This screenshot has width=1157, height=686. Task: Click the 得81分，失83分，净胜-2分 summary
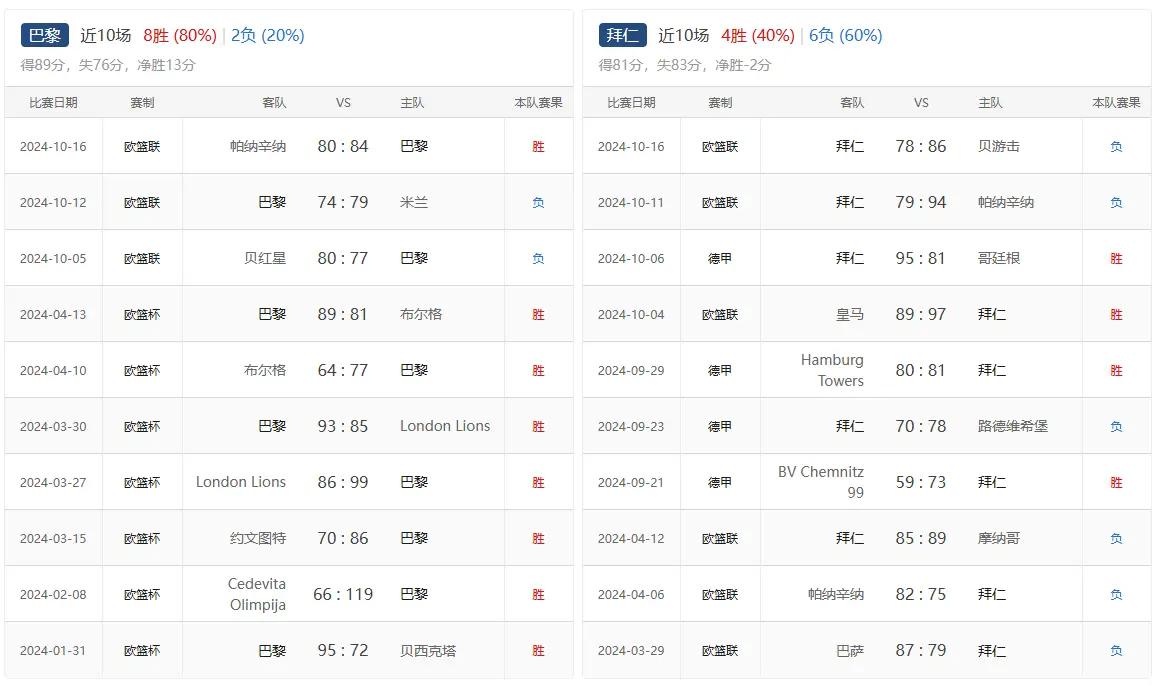pos(685,65)
